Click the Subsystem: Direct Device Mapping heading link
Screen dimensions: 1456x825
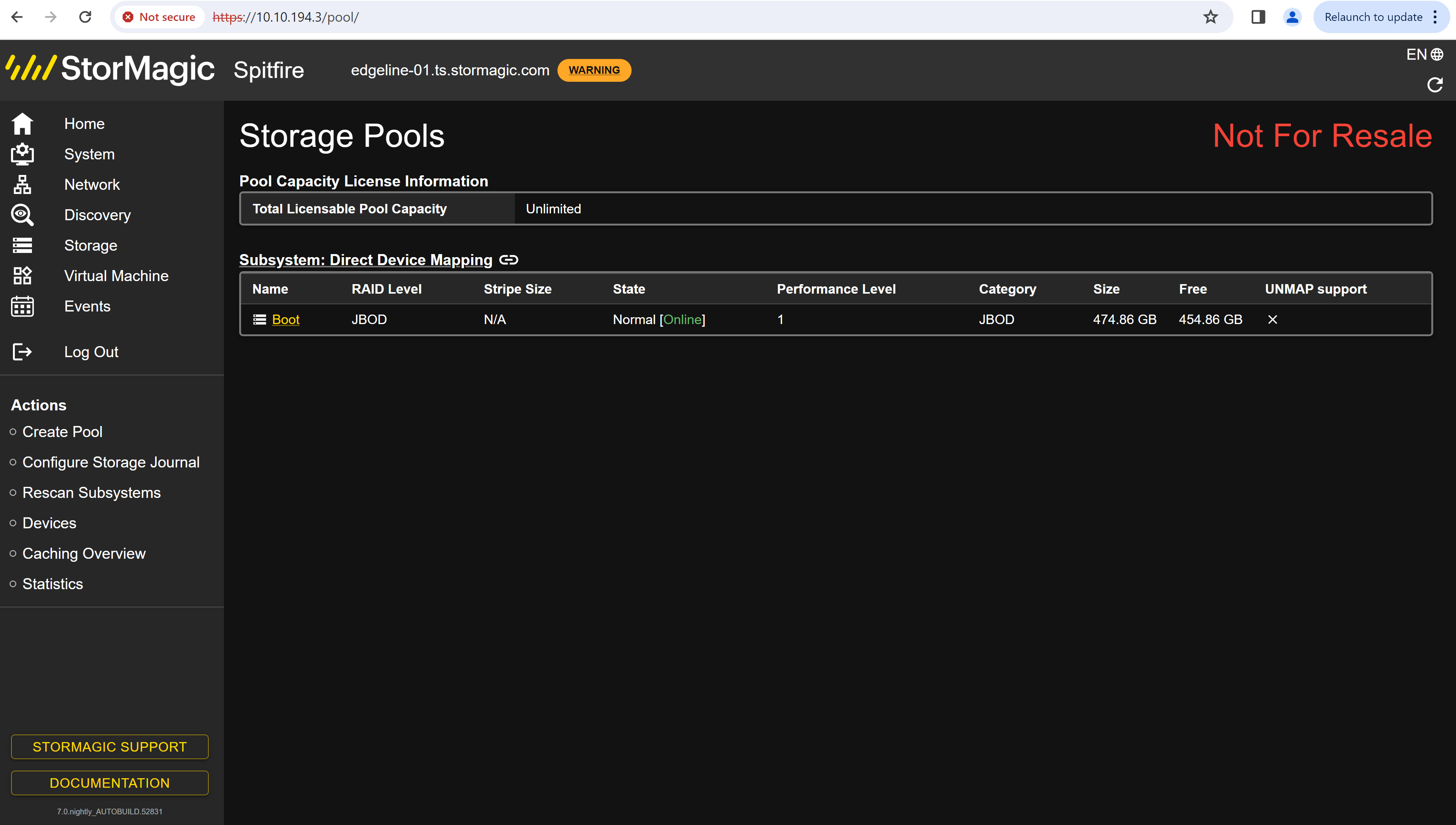pos(366,259)
